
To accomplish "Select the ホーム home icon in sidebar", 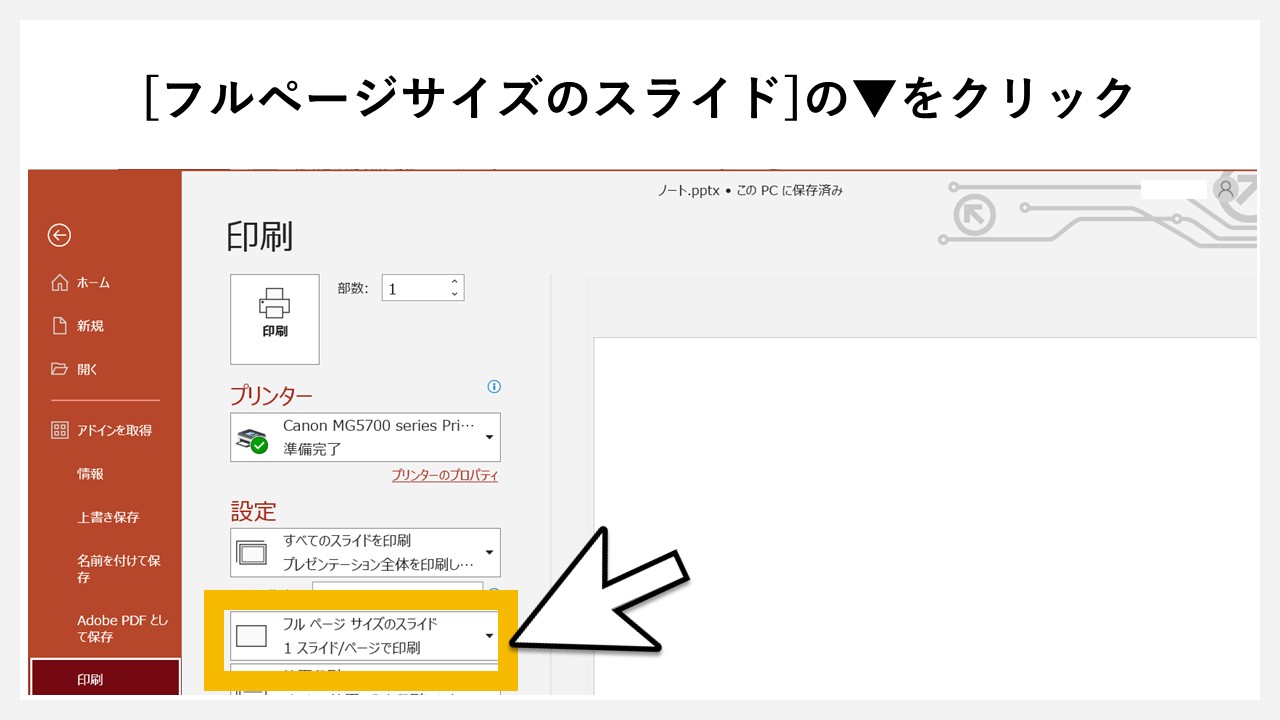I will 60,282.
